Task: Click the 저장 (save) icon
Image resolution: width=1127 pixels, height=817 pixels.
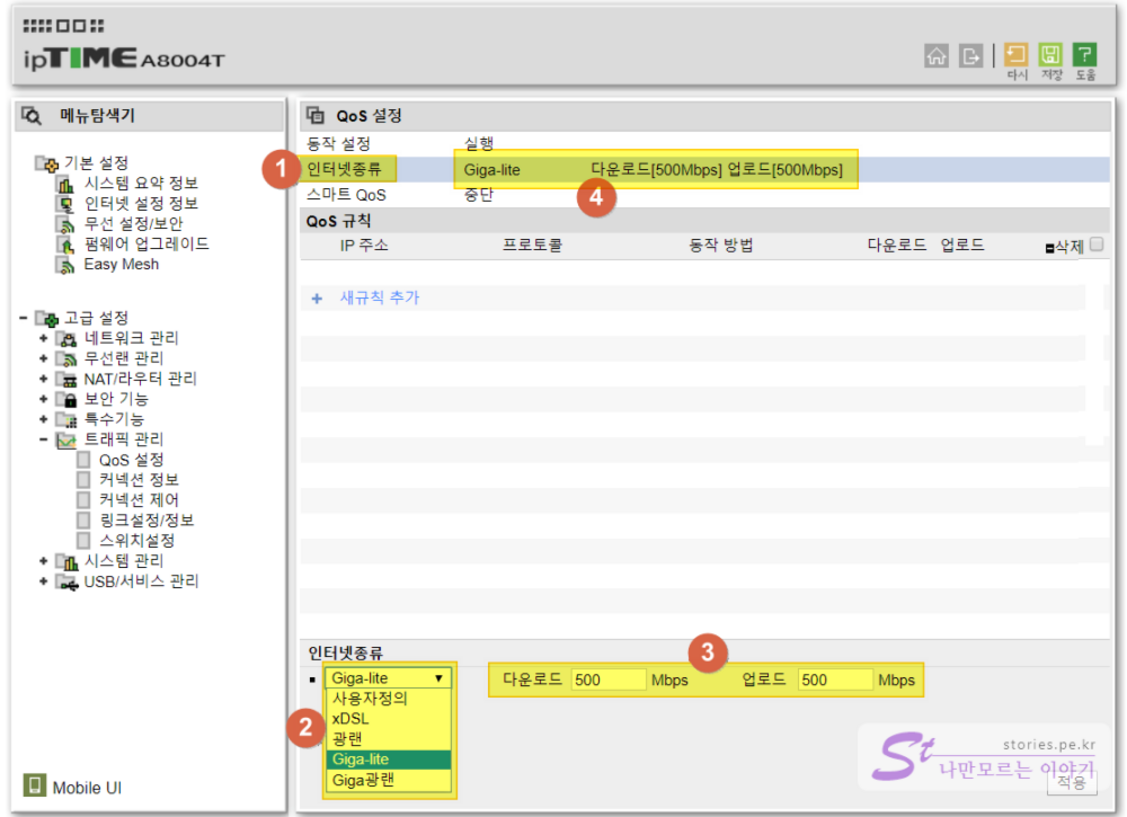Action: pos(1050,55)
